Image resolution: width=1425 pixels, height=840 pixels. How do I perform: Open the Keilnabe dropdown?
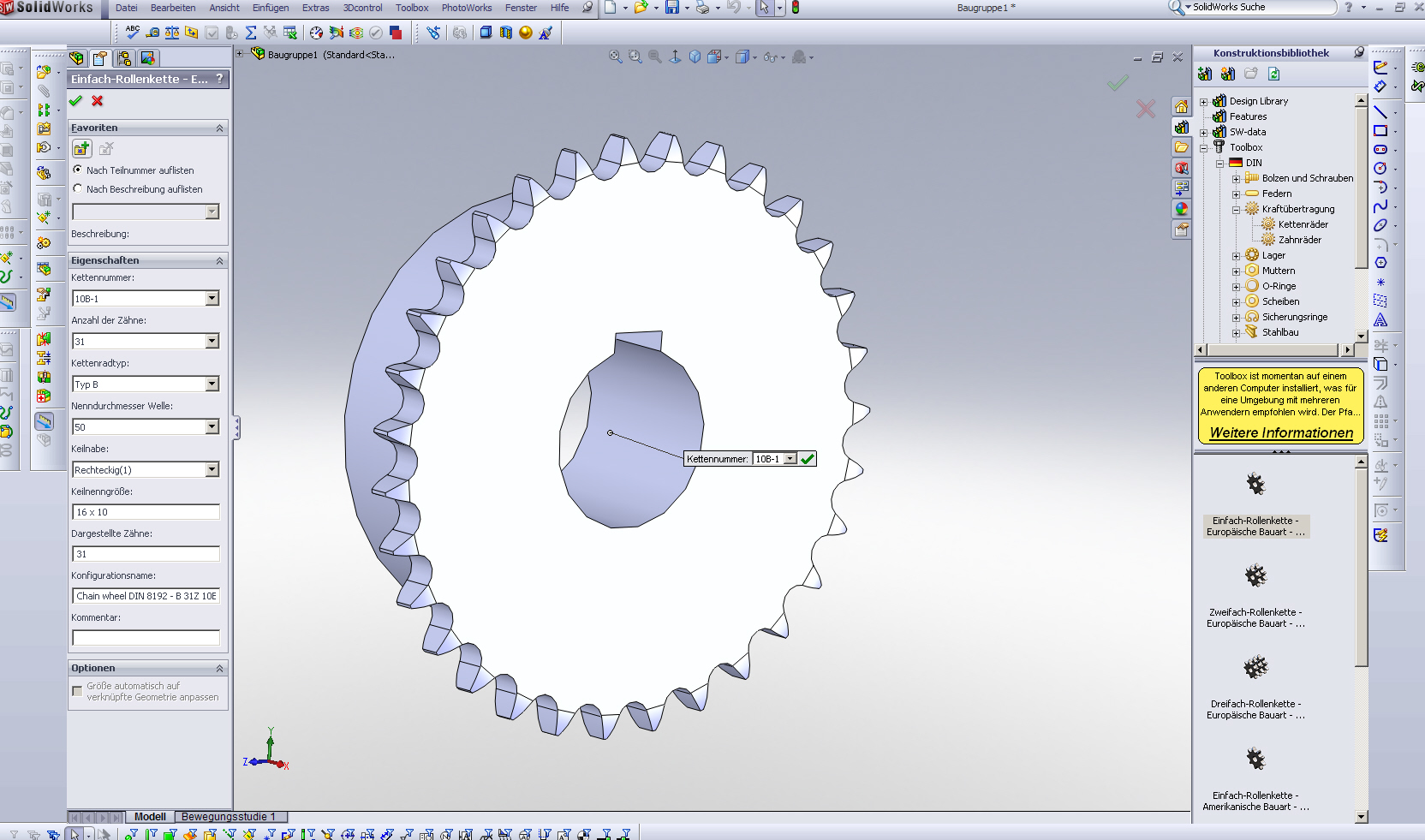coord(212,469)
